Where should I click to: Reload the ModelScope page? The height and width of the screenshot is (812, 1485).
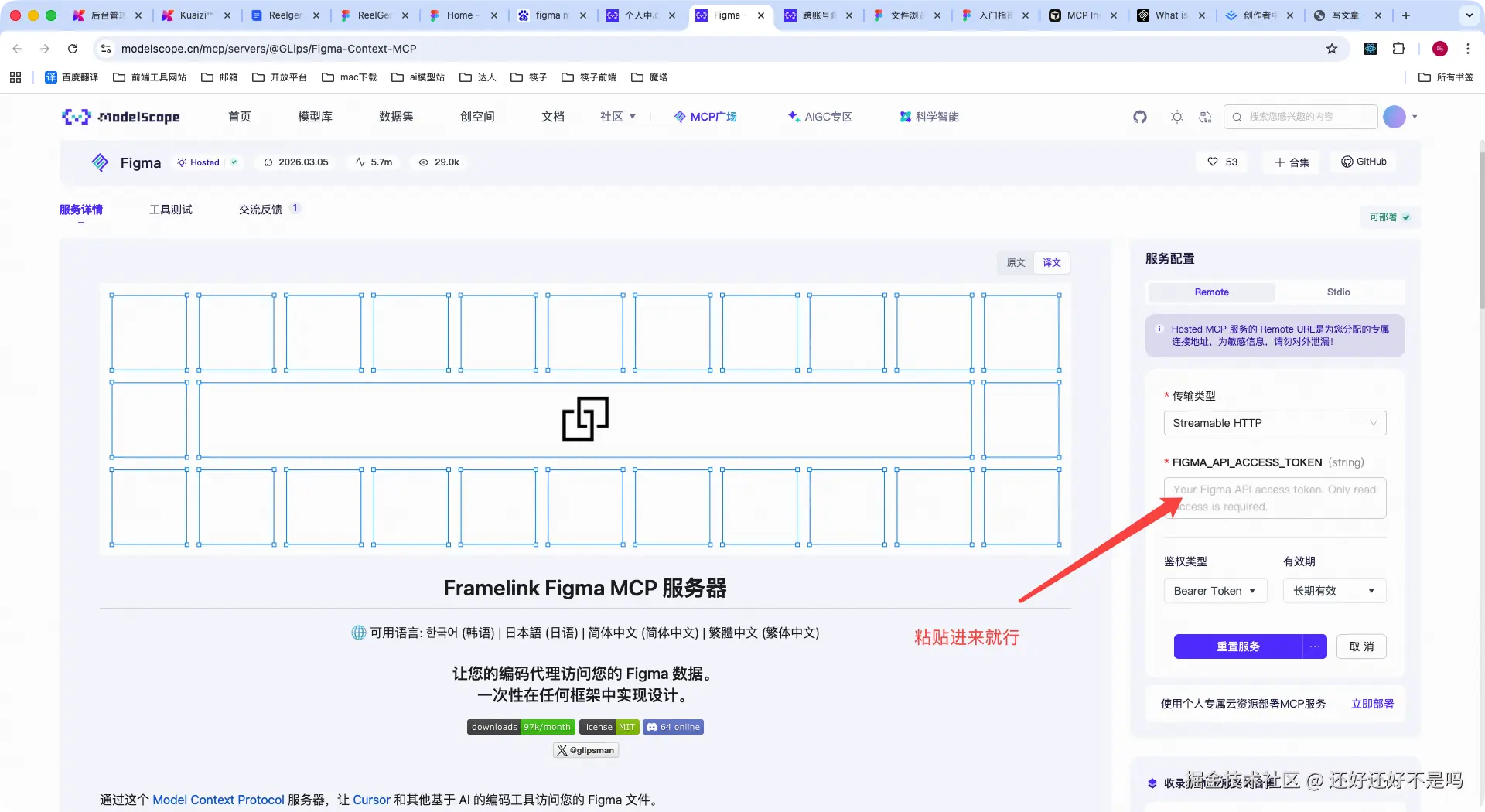[x=73, y=49]
